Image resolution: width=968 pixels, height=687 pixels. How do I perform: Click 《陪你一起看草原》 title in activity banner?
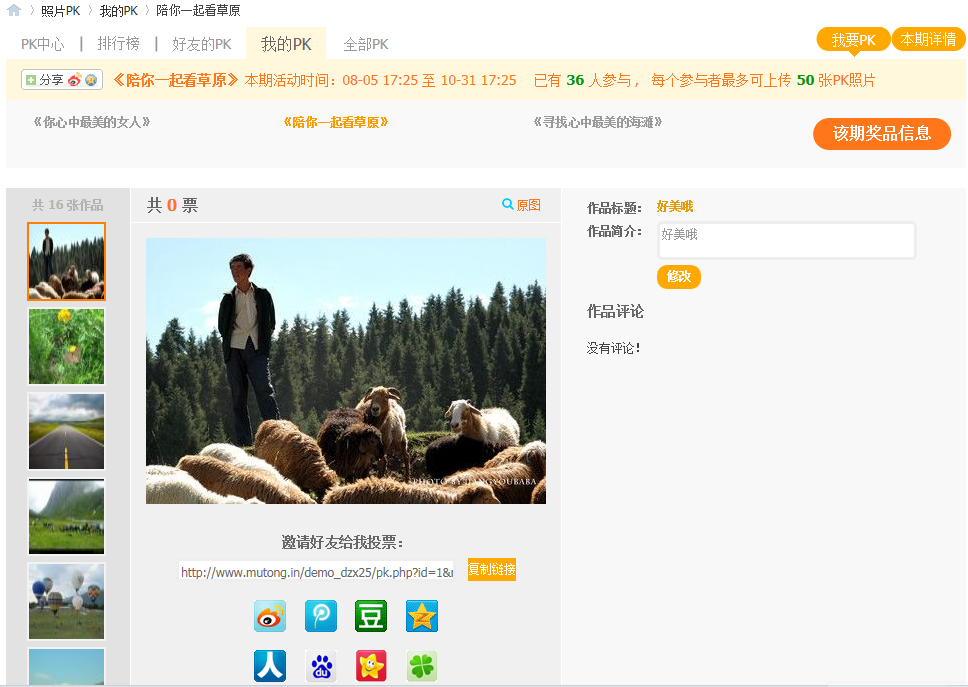tap(176, 80)
